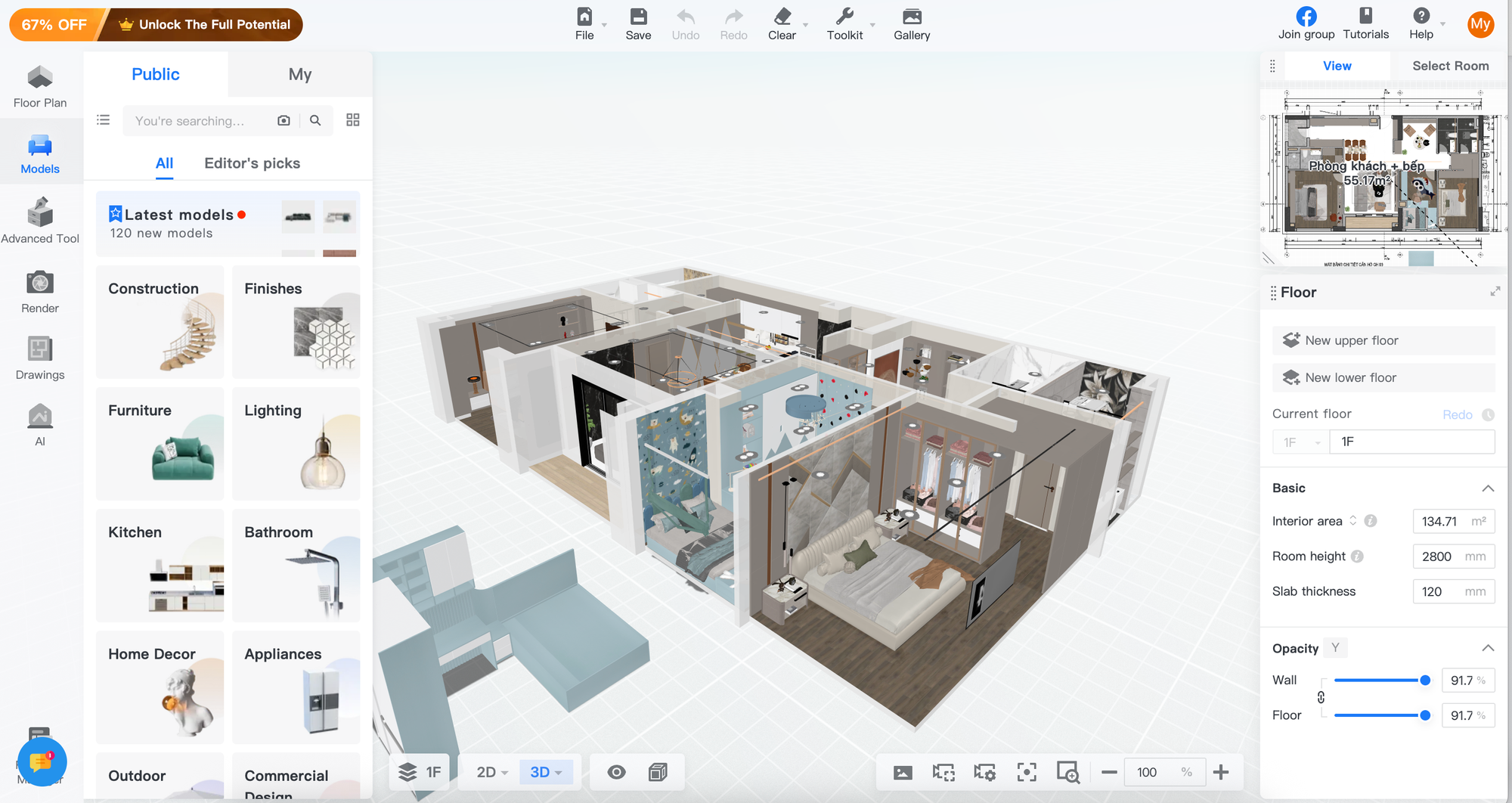This screenshot has height=803, width=1512.
Task: Open the Appliances category
Action: 296,687
